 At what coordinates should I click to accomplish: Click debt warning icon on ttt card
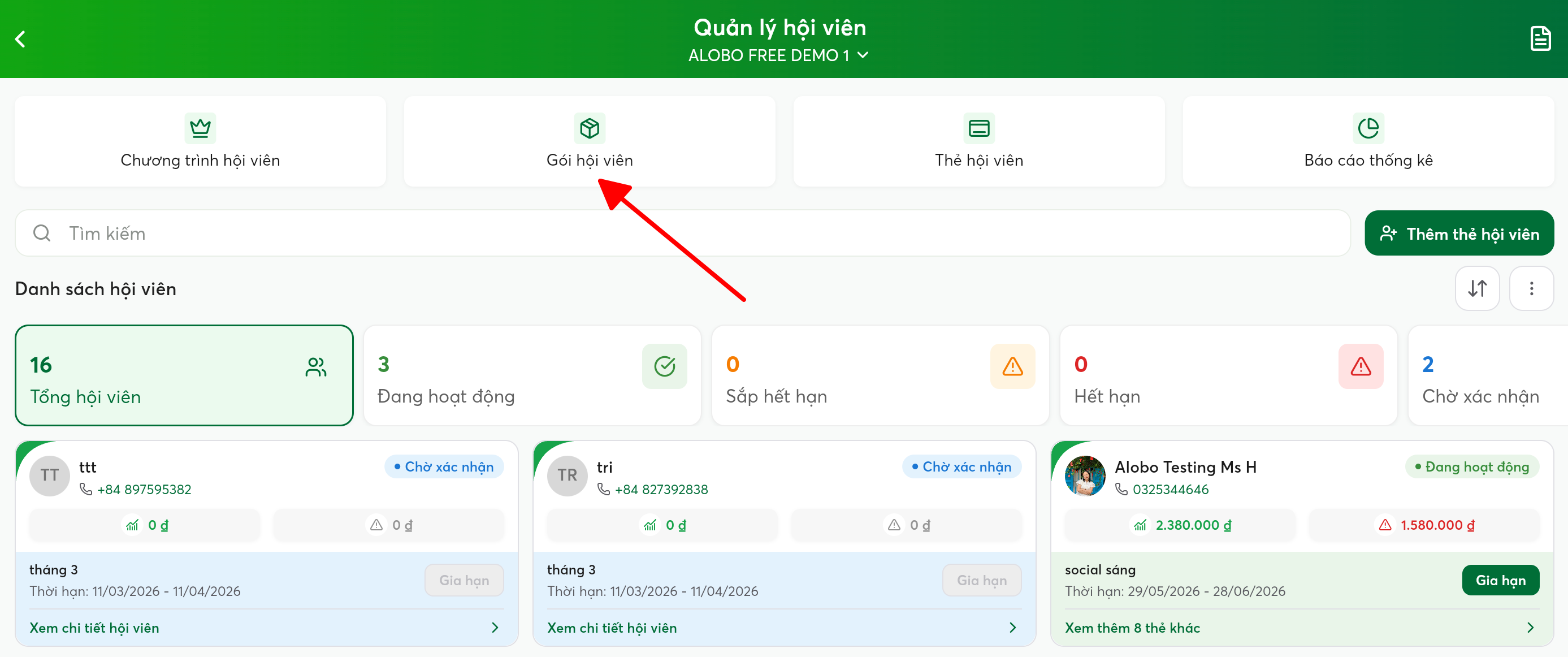(x=376, y=525)
